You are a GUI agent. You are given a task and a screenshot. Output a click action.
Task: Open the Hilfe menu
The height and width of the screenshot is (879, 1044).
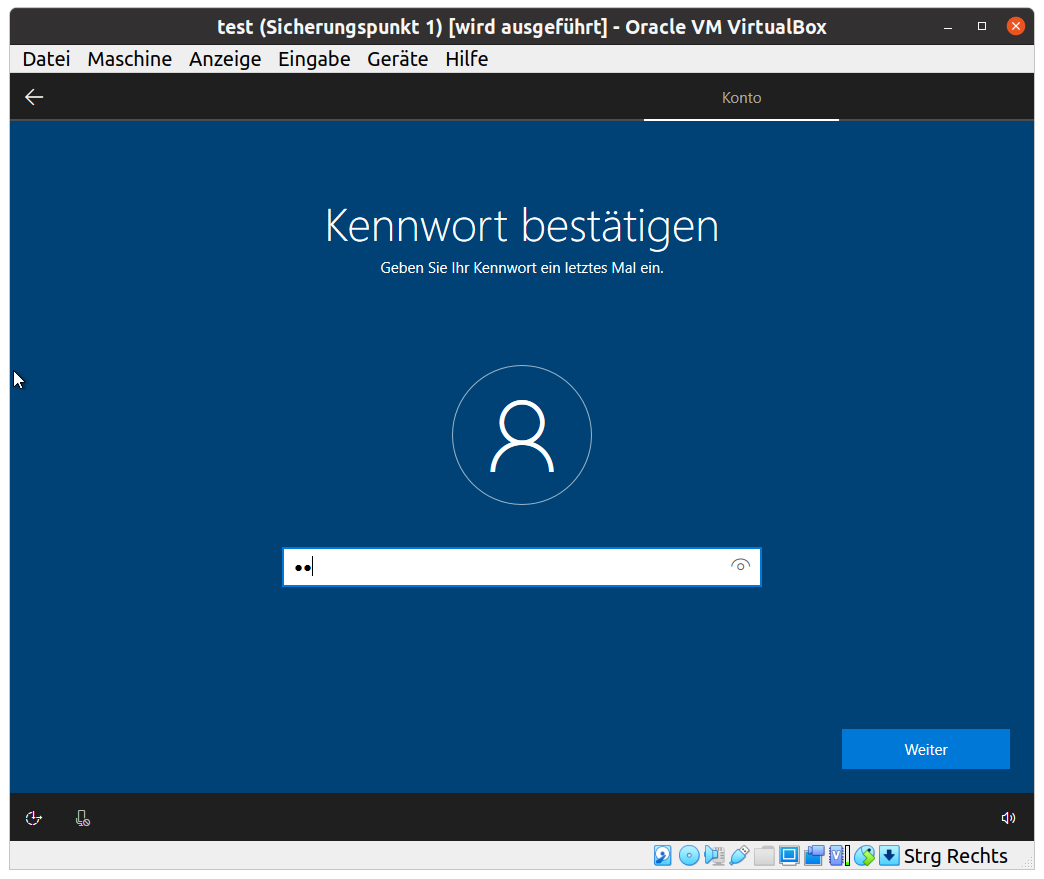tap(467, 59)
